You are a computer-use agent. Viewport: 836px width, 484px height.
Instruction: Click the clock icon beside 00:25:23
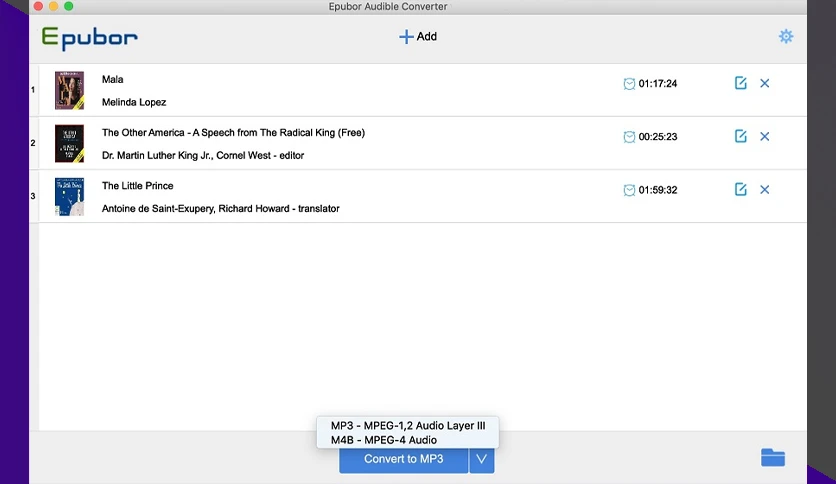tap(629, 137)
